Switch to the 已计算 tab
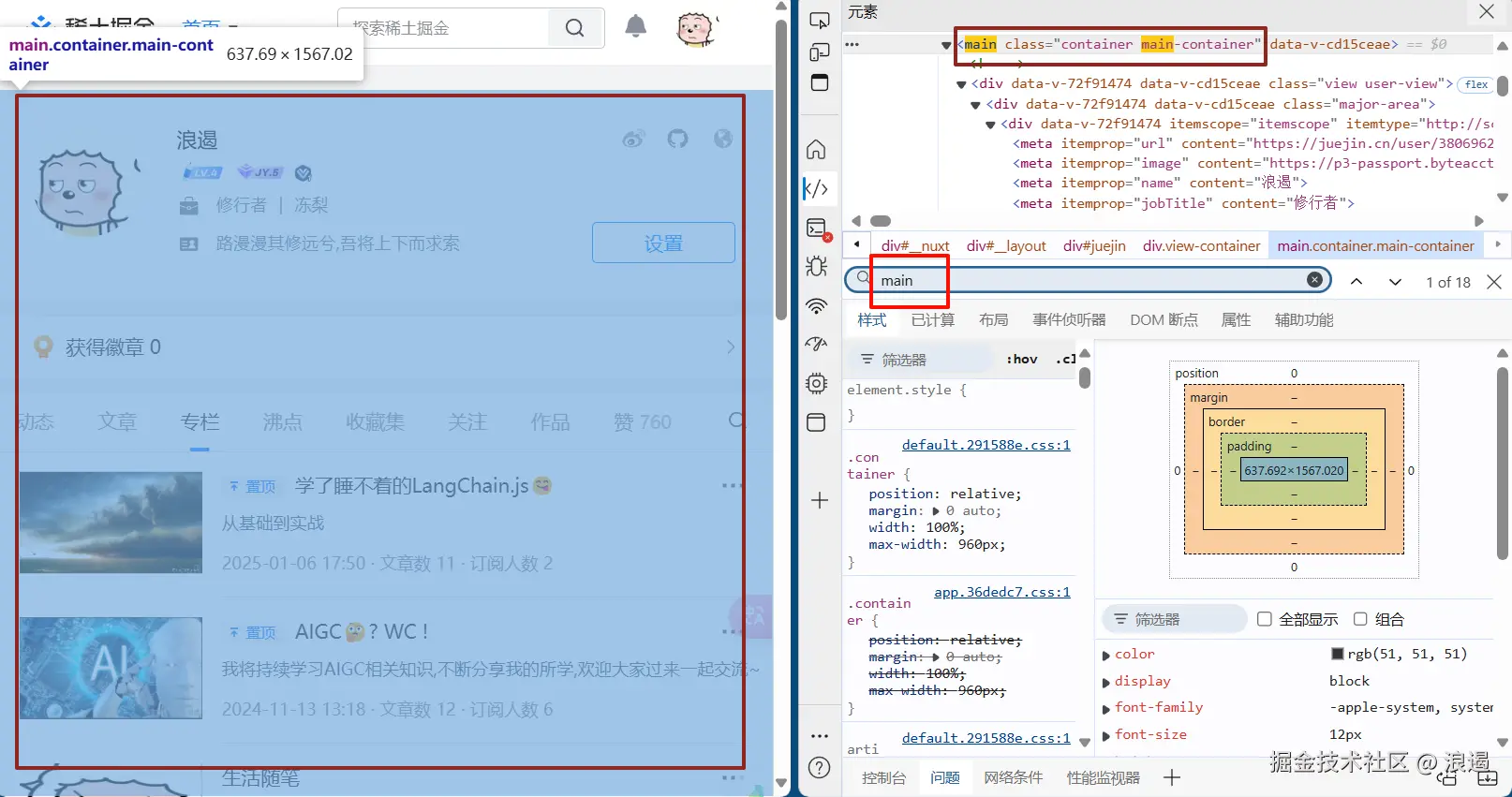 pos(933,320)
